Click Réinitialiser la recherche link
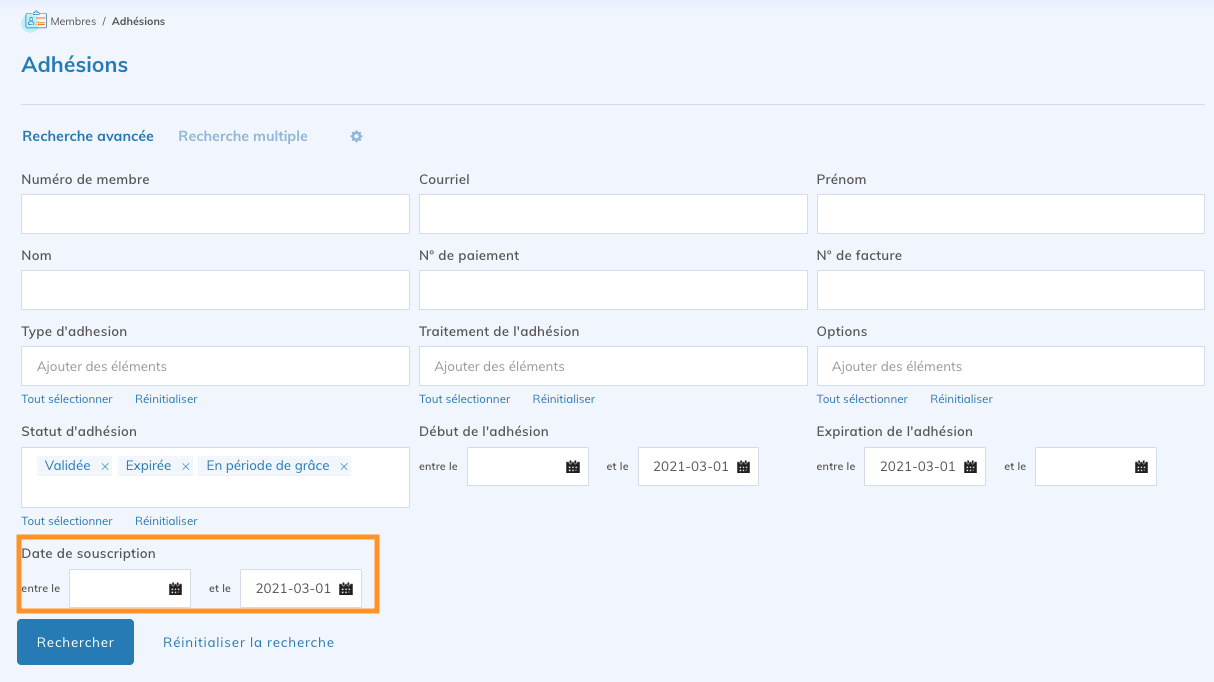1214x682 pixels. pyautogui.click(x=248, y=642)
